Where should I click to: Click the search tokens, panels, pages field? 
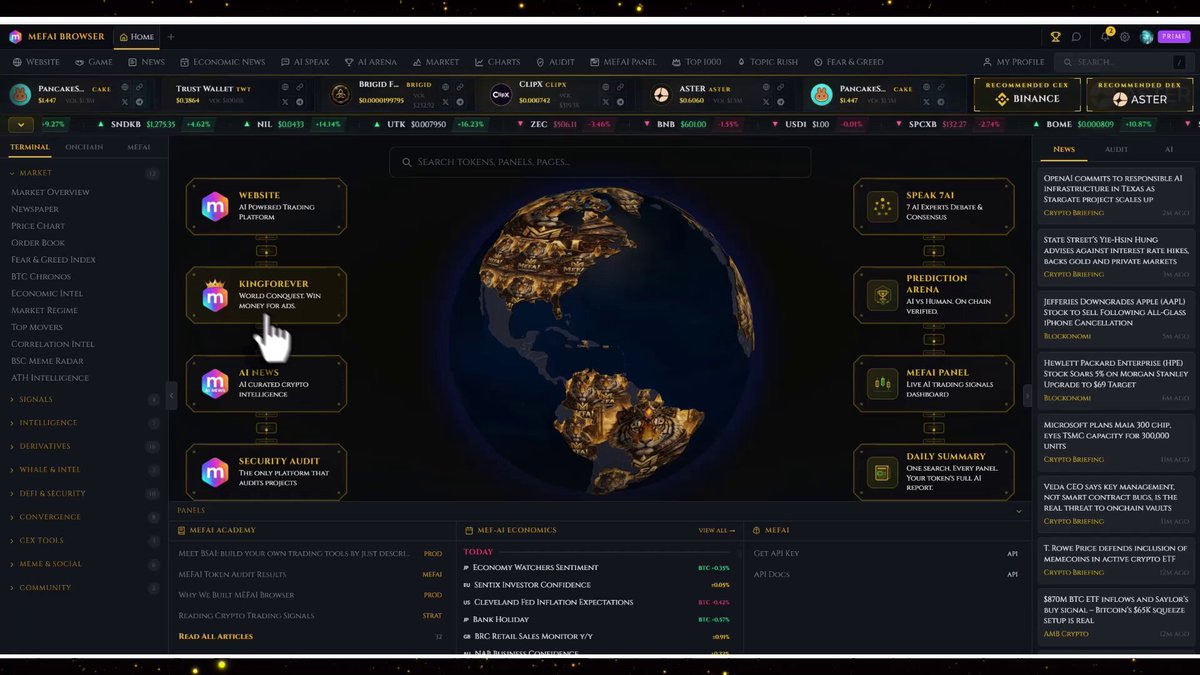[600, 162]
